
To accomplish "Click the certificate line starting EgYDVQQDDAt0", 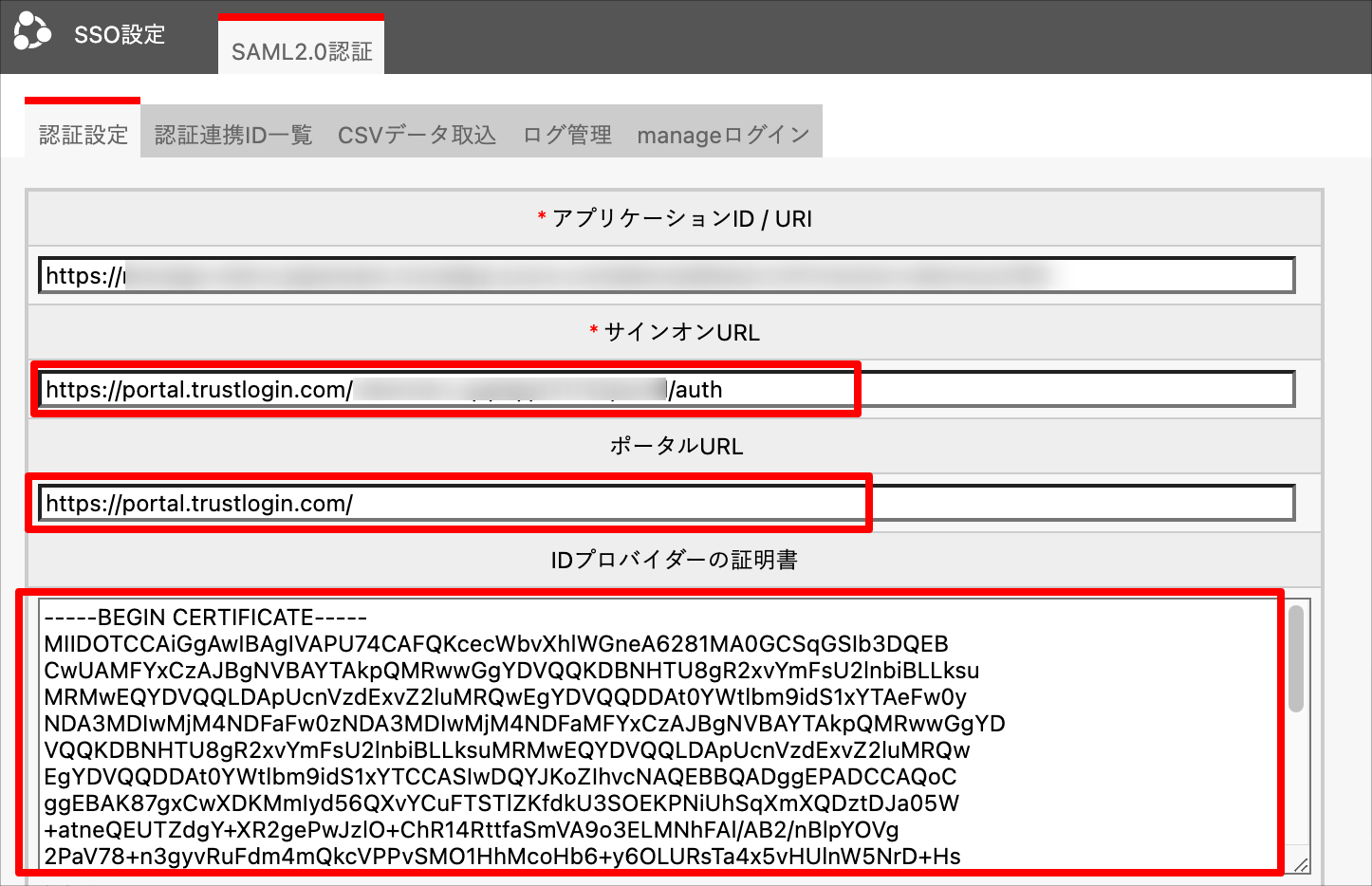I will click(500, 776).
